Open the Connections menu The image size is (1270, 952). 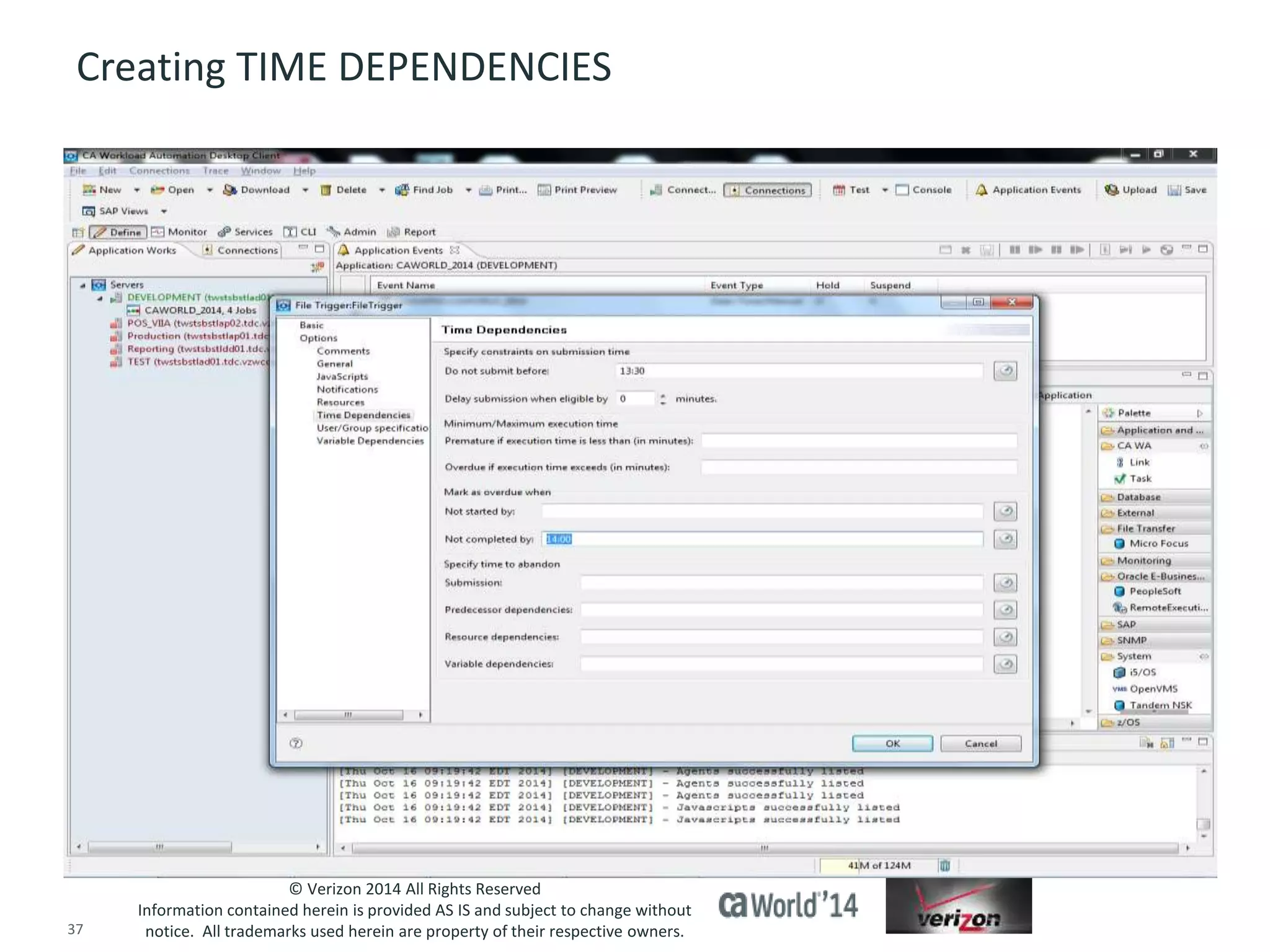(159, 170)
